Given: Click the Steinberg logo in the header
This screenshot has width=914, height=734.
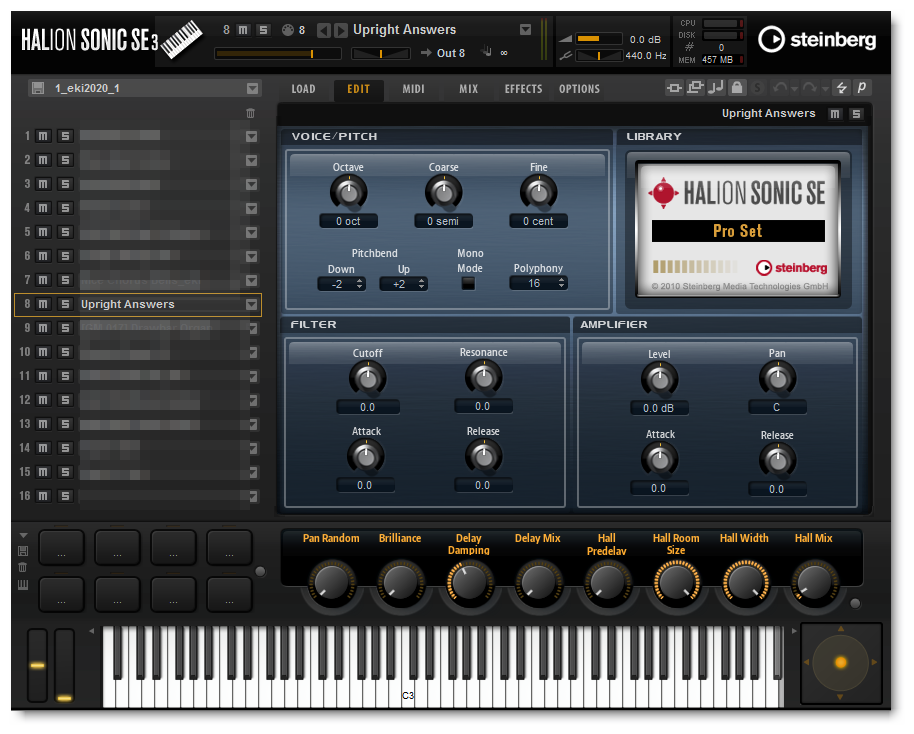Looking at the screenshot, I should (x=817, y=40).
